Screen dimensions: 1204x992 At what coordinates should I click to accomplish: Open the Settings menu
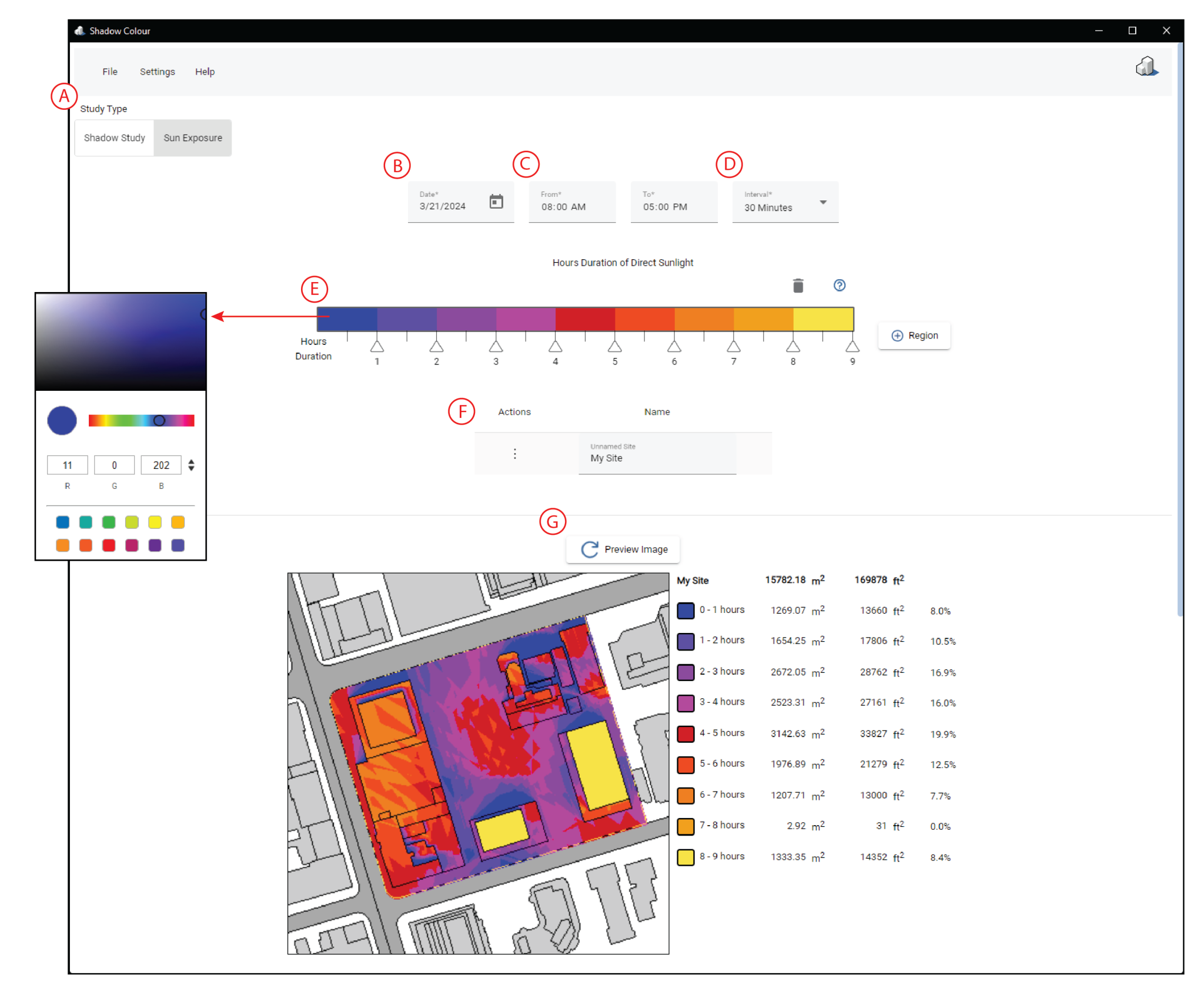point(156,71)
